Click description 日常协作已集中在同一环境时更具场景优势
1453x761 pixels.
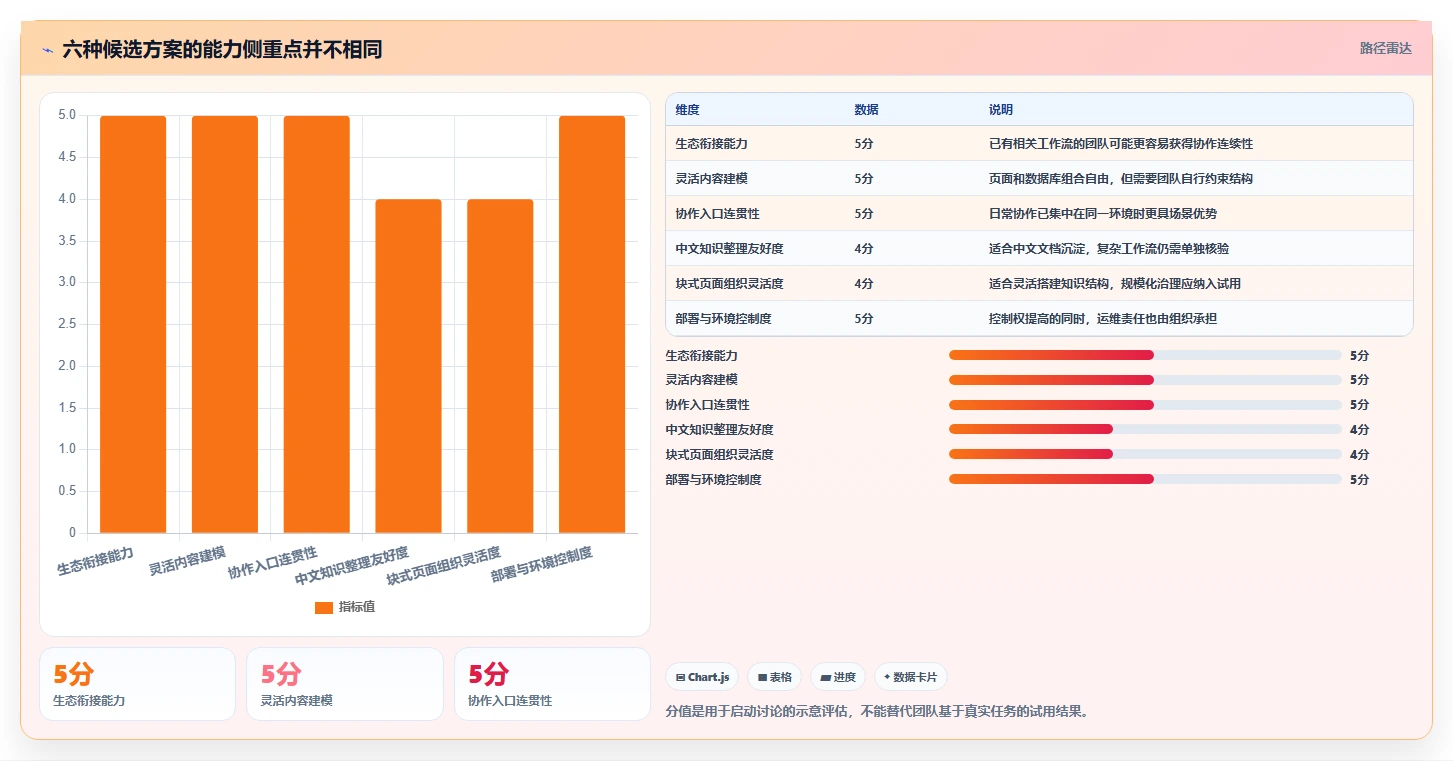(1103, 214)
